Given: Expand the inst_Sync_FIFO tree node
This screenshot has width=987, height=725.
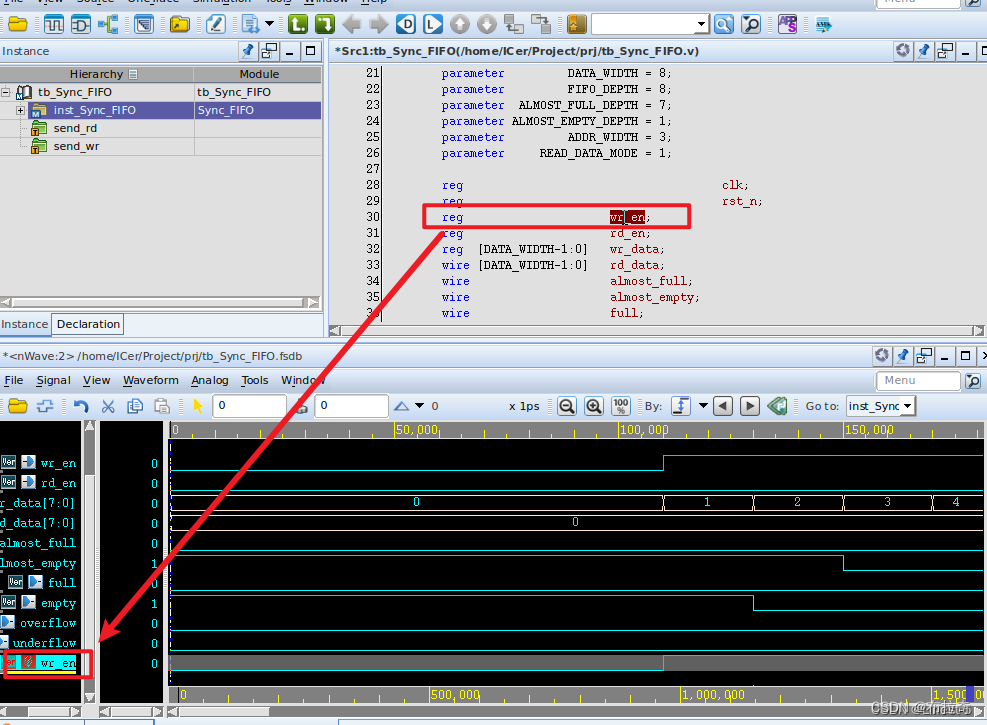Looking at the screenshot, I should (20, 111).
